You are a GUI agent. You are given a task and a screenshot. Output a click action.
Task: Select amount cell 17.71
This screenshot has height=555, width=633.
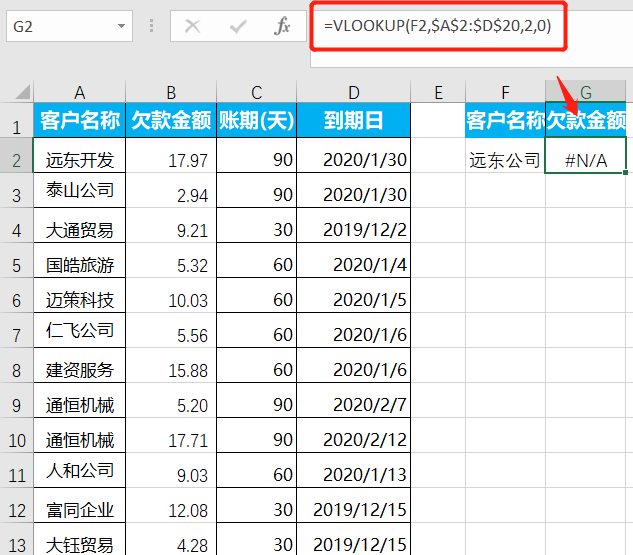[171, 435]
